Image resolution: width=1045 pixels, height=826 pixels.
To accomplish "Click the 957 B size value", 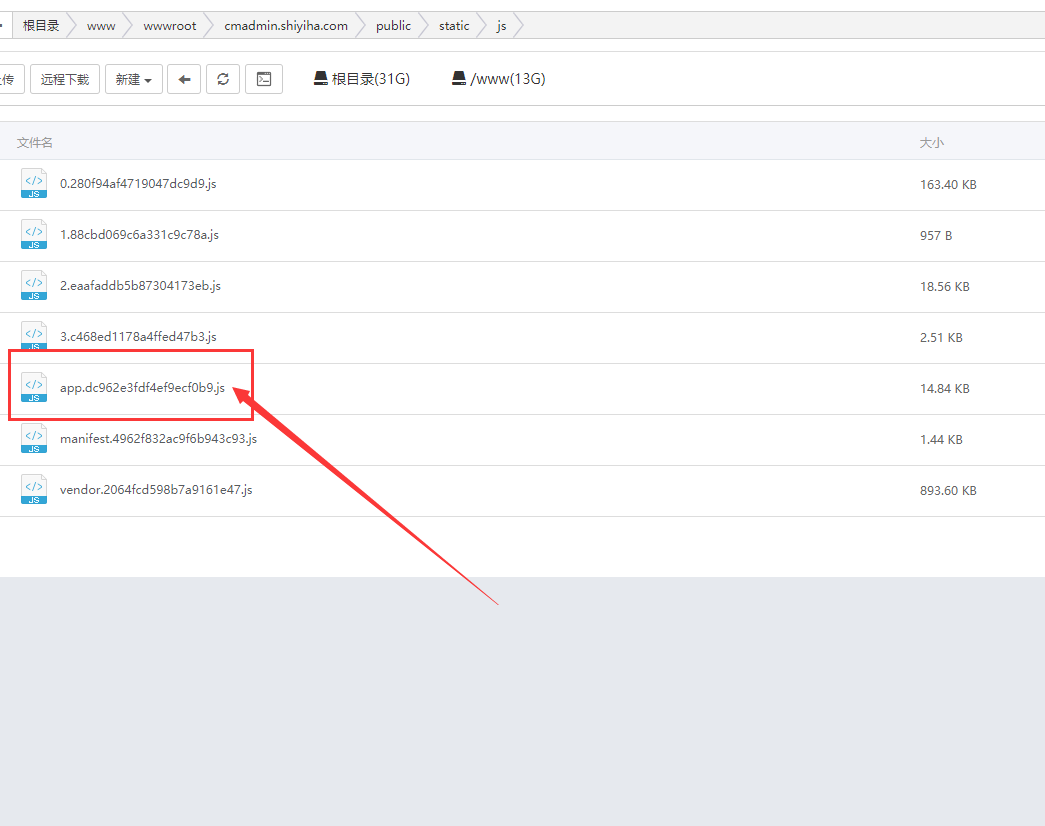I will pyautogui.click(x=936, y=235).
